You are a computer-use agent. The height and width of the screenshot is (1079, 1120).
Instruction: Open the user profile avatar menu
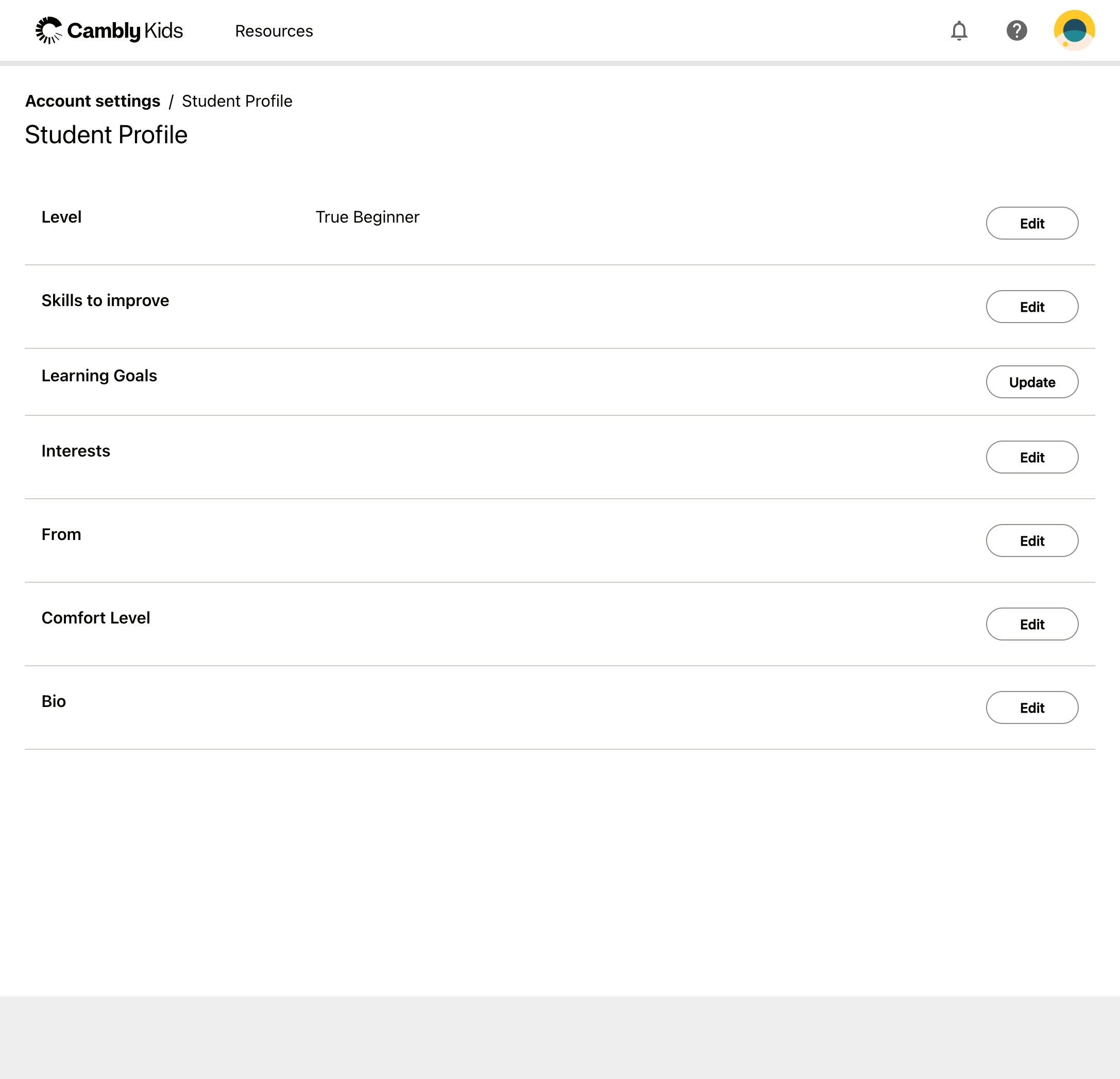[x=1074, y=31]
